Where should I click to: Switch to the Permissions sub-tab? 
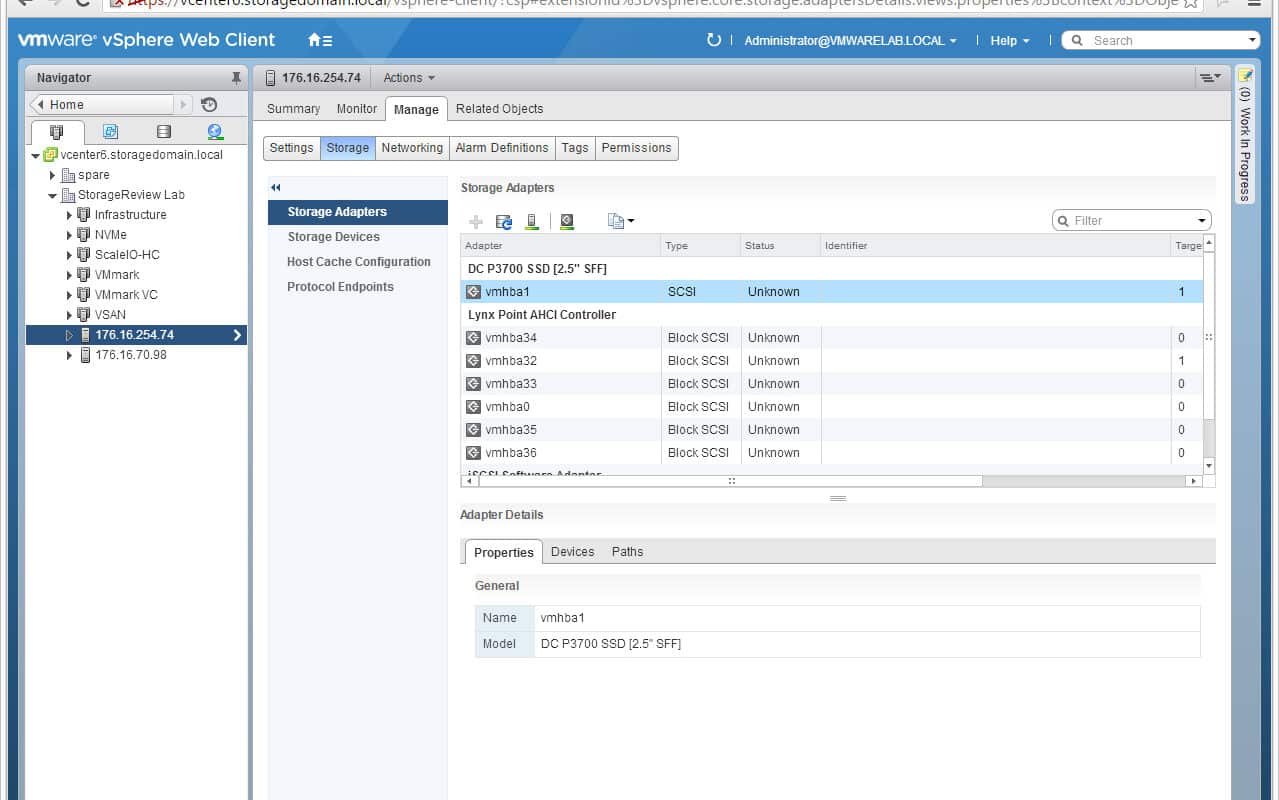[x=637, y=148]
